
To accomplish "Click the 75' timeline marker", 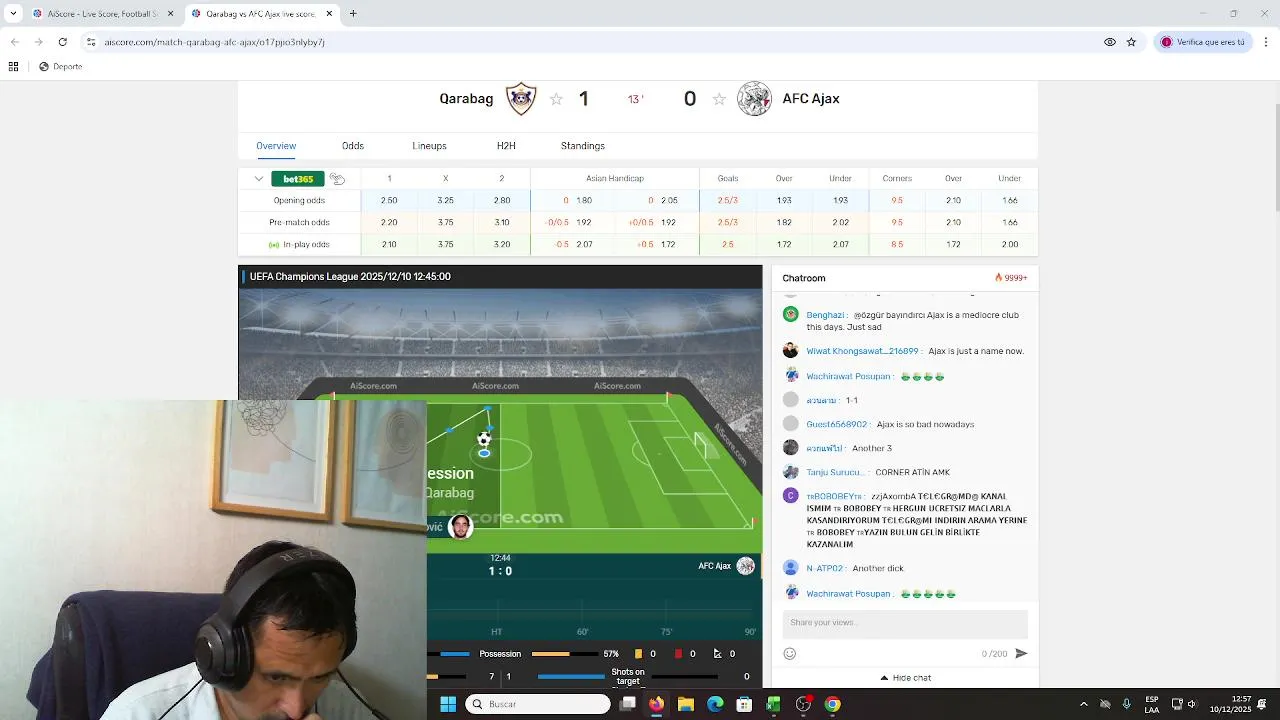I will coord(667,632).
